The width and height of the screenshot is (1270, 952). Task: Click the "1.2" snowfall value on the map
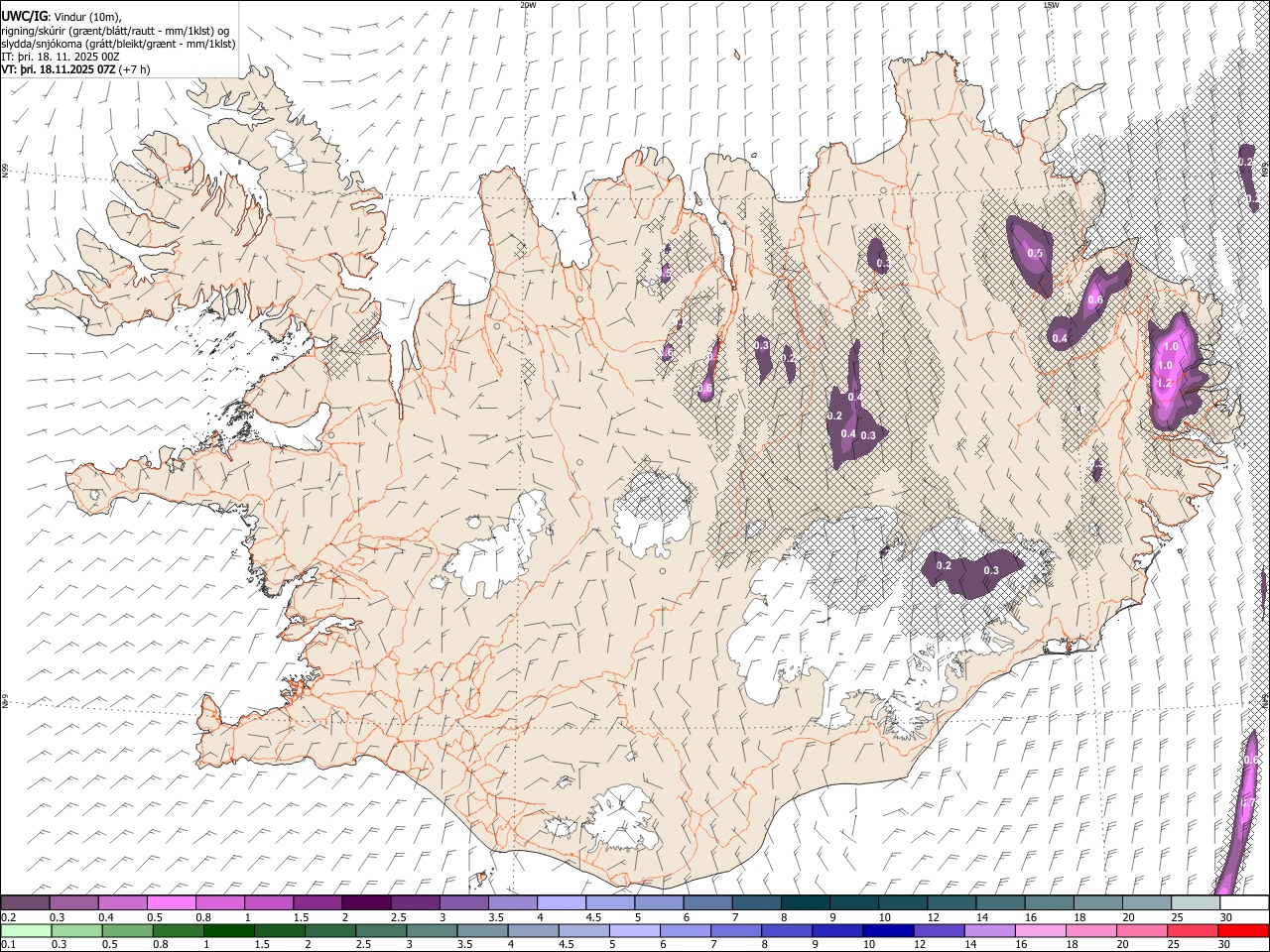coord(1165,383)
